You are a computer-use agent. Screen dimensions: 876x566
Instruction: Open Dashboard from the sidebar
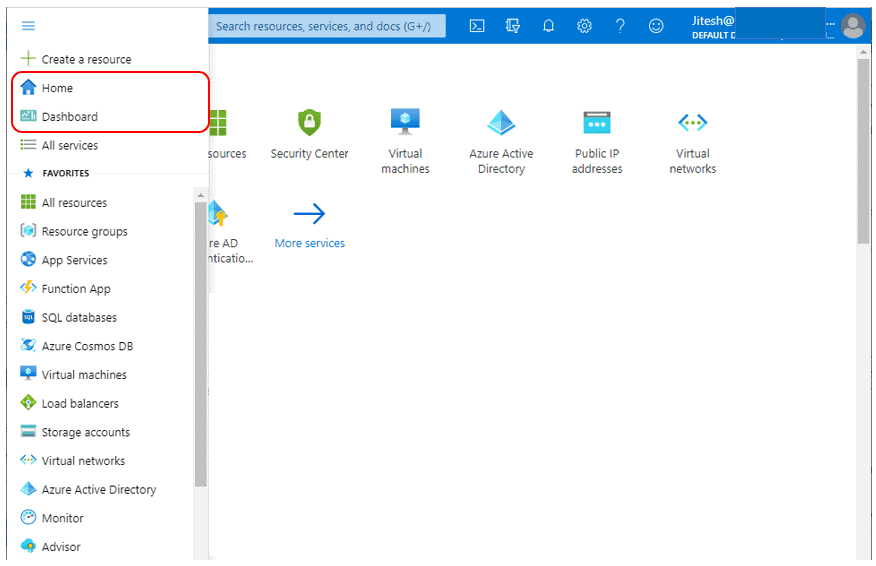pos(69,116)
